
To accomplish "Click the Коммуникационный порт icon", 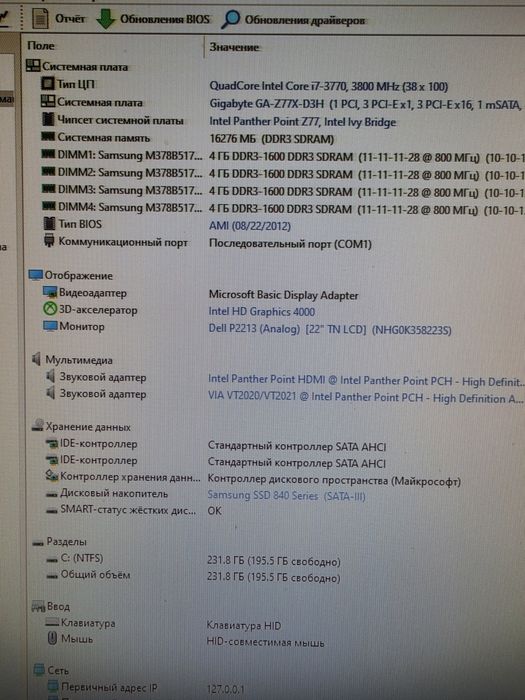I will (x=49, y=242).
